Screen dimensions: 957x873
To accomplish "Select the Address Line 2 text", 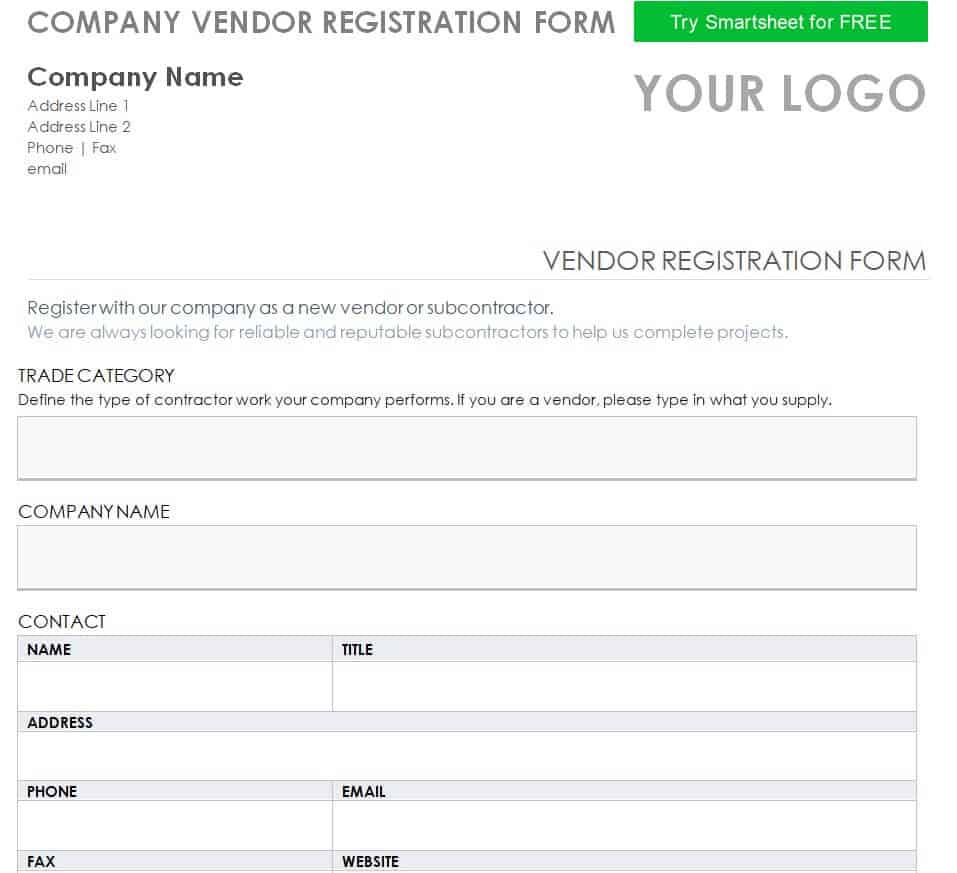I will [x=79, y=127].
